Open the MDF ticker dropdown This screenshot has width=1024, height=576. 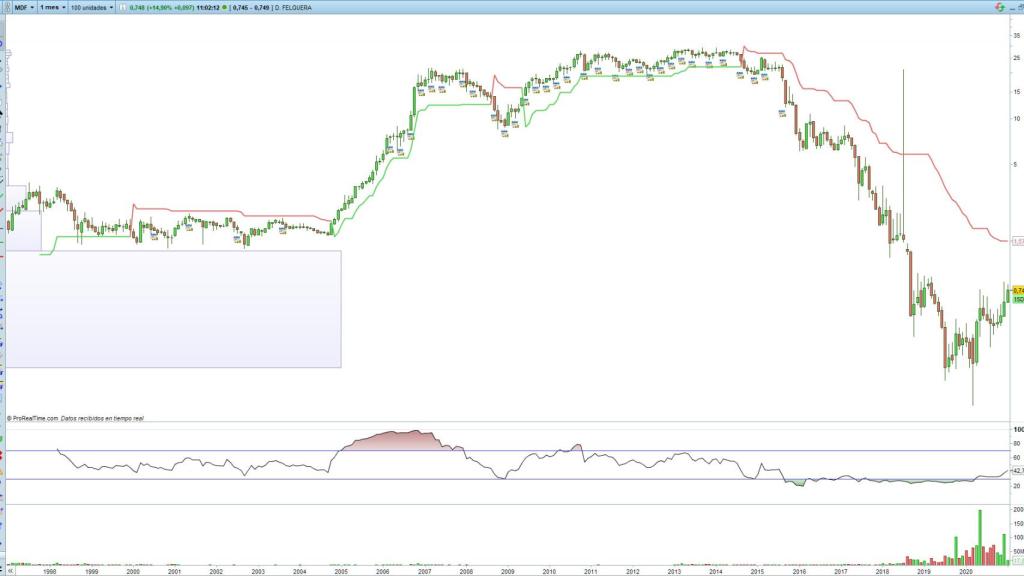pyautogui.click(x=24, y=6)
